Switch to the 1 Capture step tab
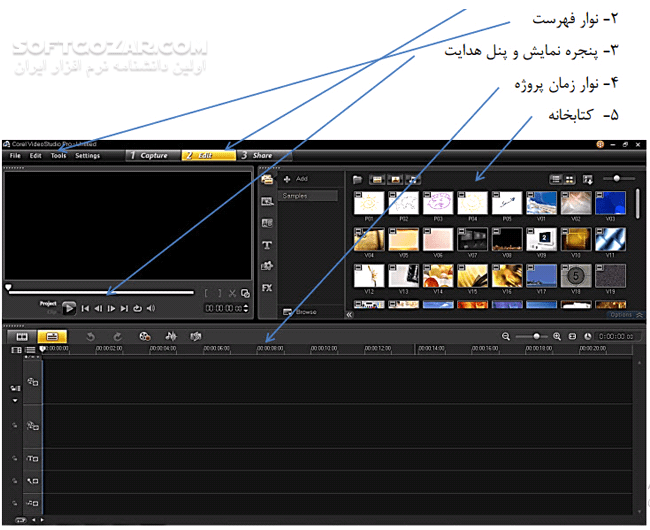This screenshot has width=650, height=530. 153,155
